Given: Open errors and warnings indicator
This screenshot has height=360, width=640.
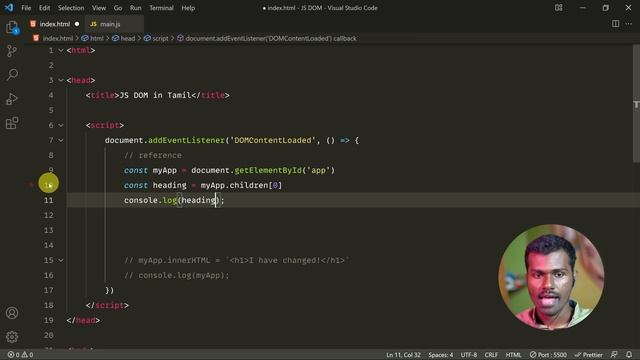Looking at the screenshot, I should pos(20,355).
